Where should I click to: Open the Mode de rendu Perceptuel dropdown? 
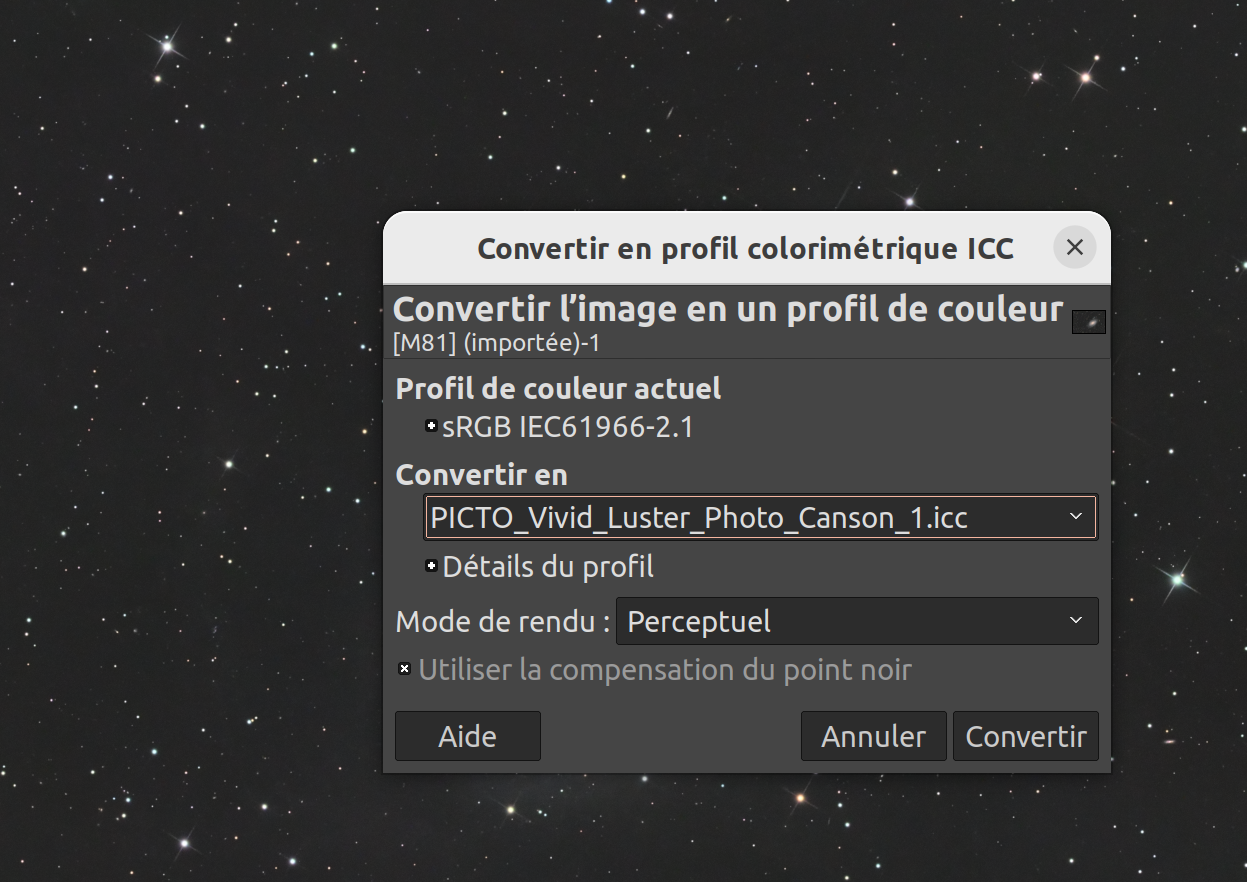pos(857,621)
